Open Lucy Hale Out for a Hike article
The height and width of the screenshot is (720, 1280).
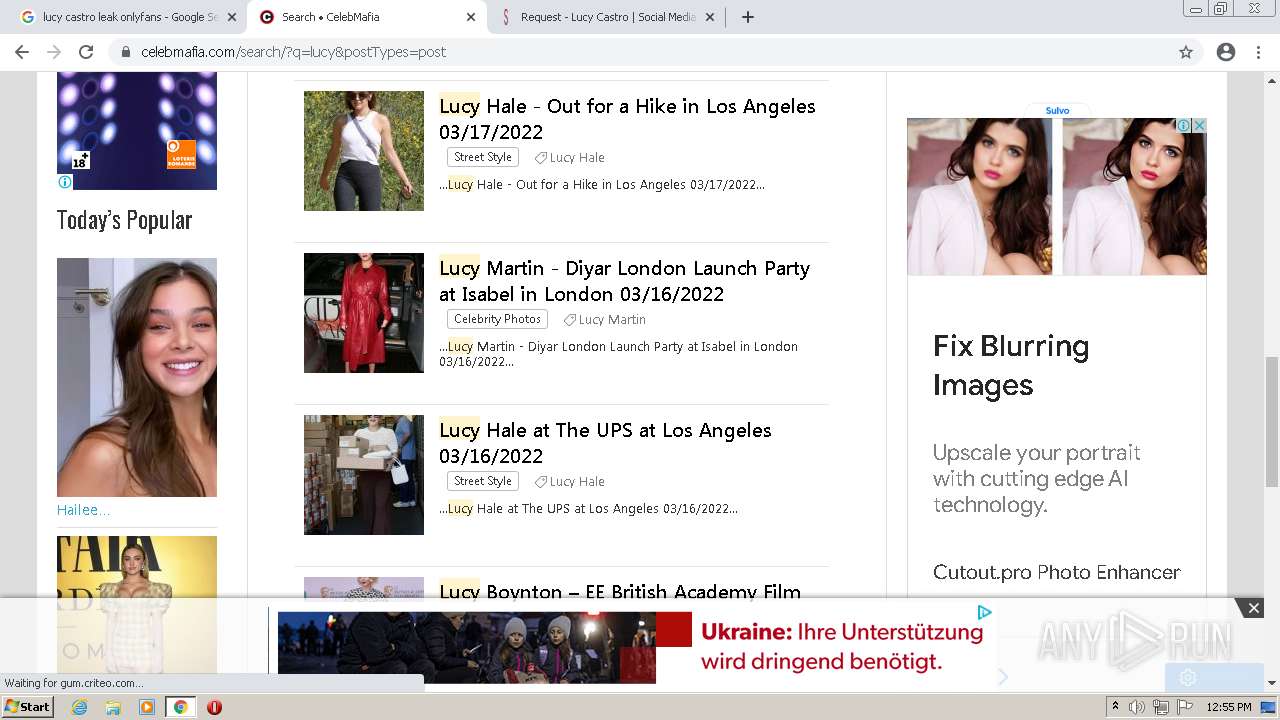(x=627, y=119)
